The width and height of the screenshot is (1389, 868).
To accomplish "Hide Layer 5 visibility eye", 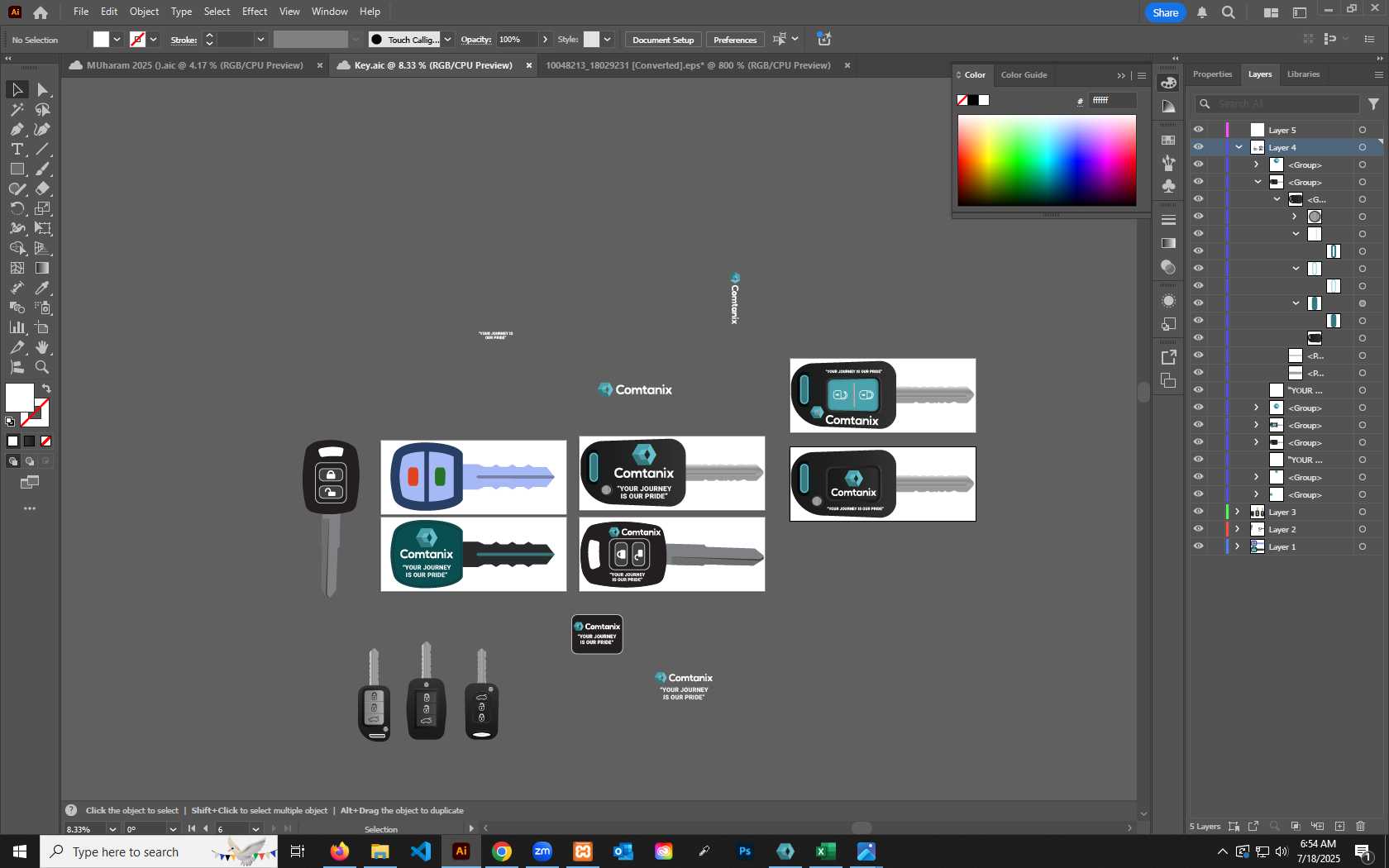I will click(x=1198, y=130).
